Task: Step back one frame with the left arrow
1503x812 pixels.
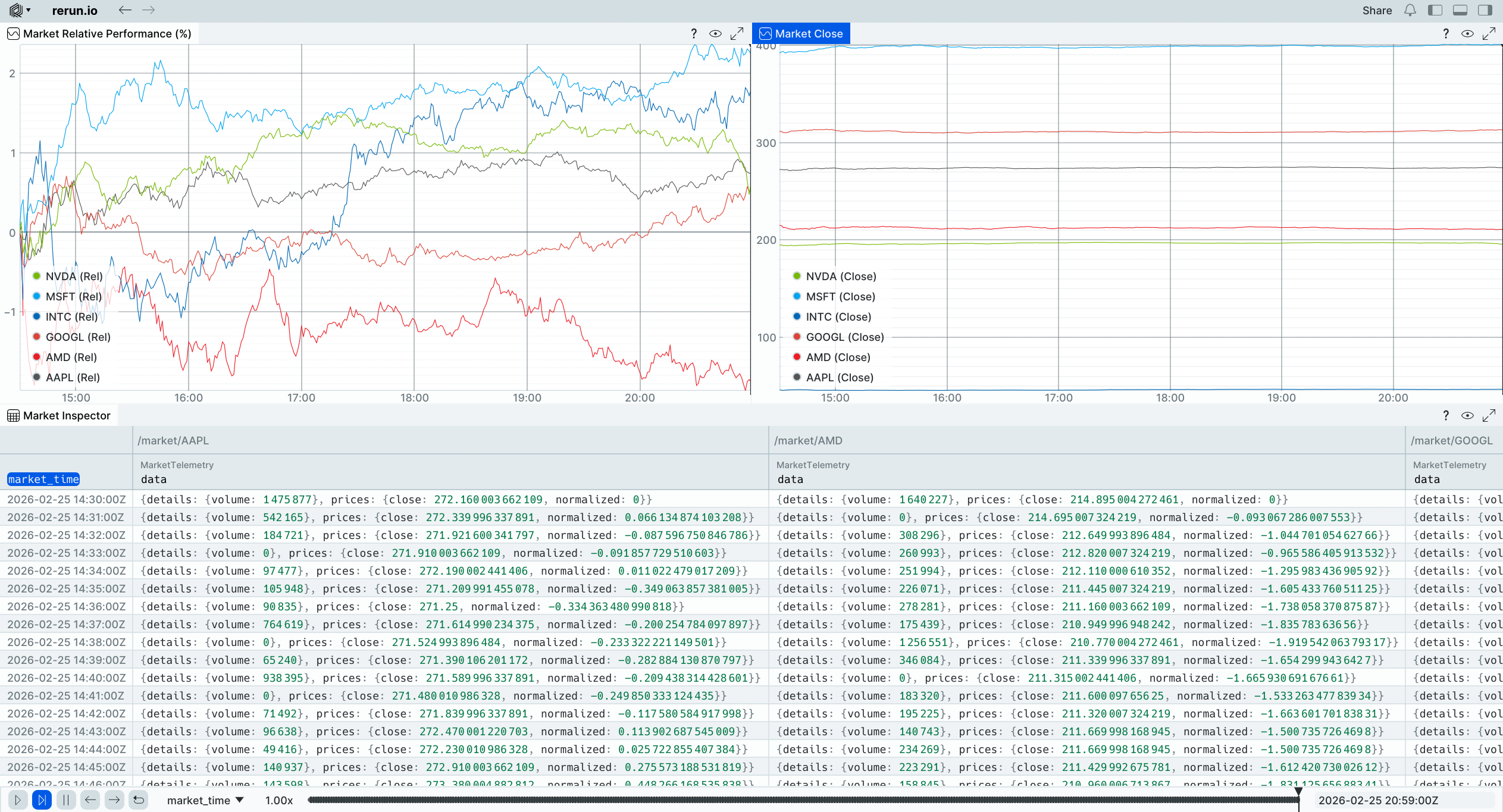Action: click(x=90, y=800)
